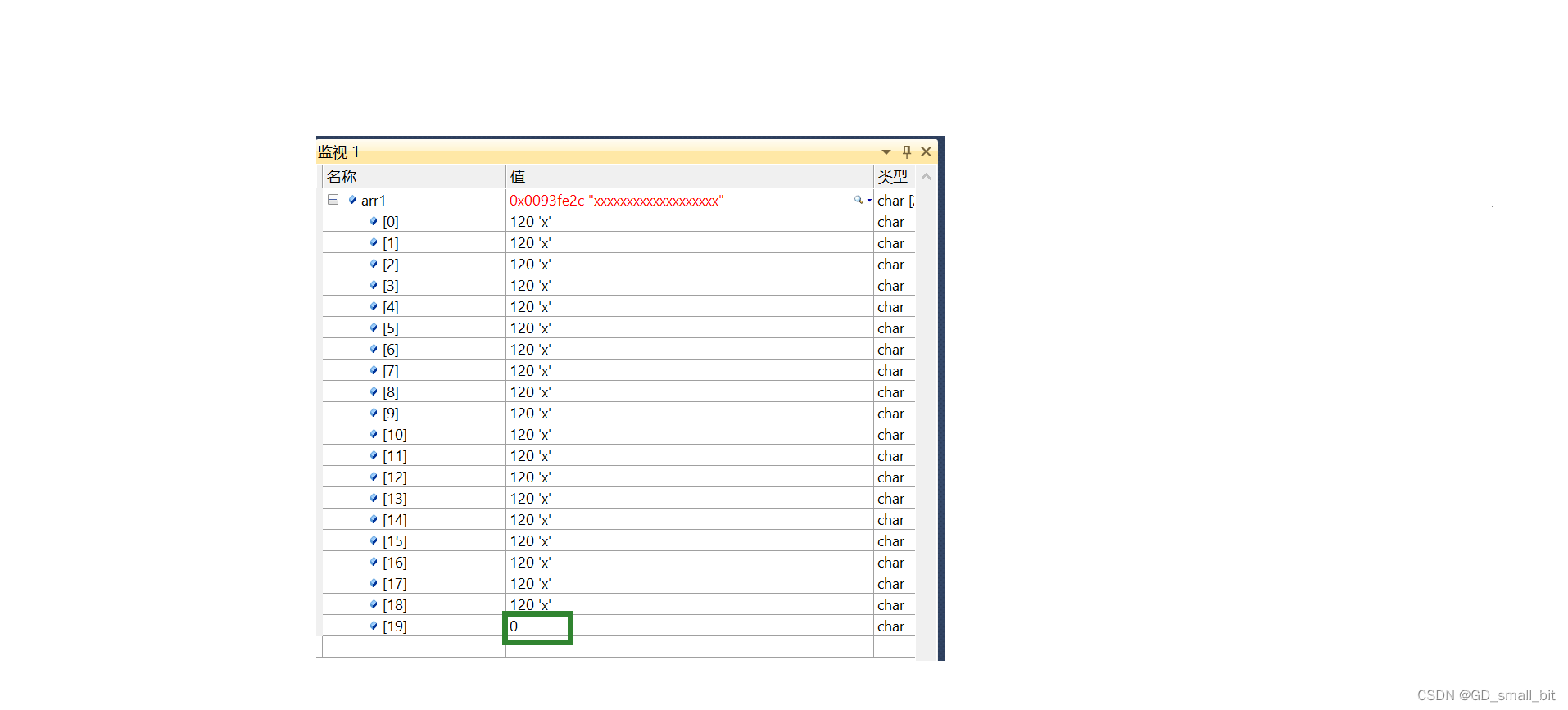
Task: Open the Watch 1 window options dropdown
Action: [886, 152]
